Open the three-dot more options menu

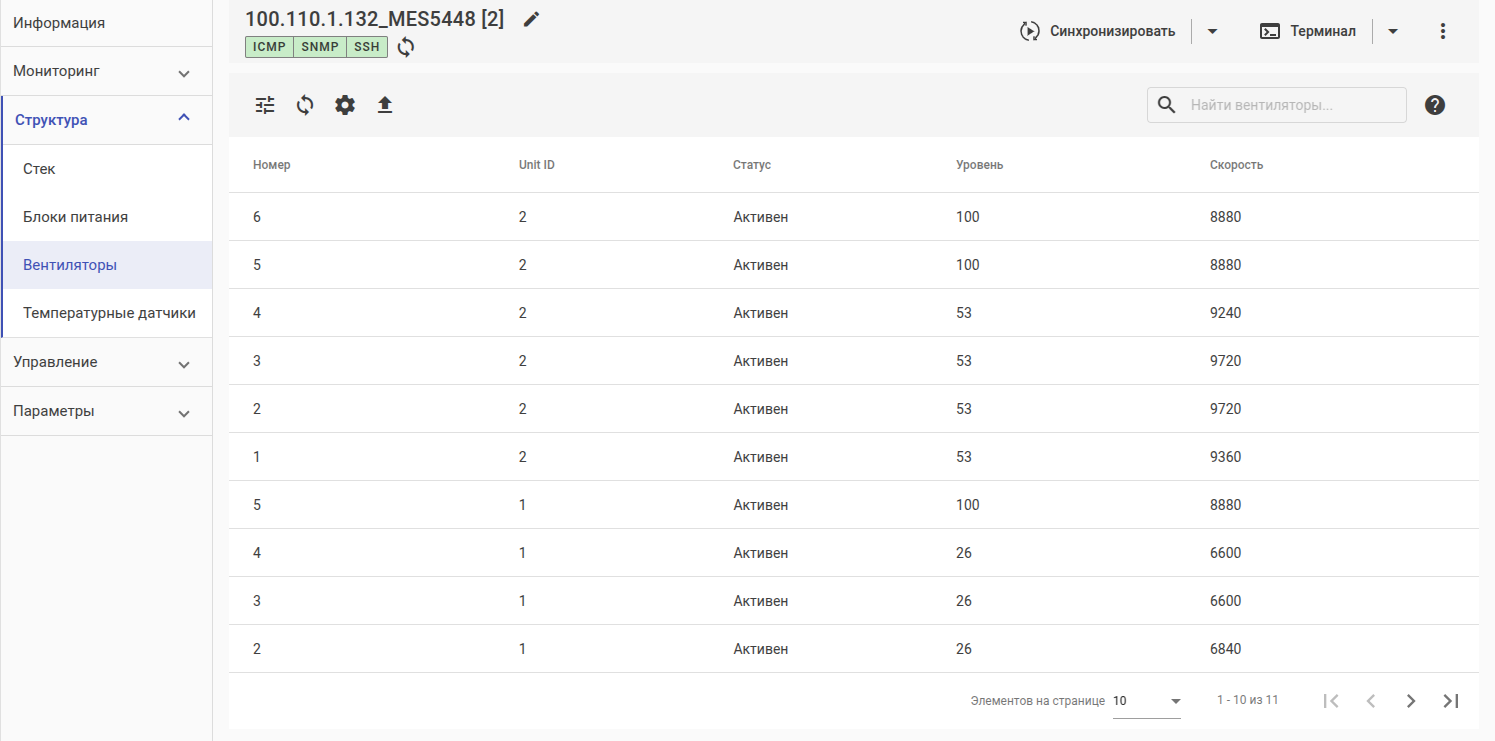(1442, 31)
